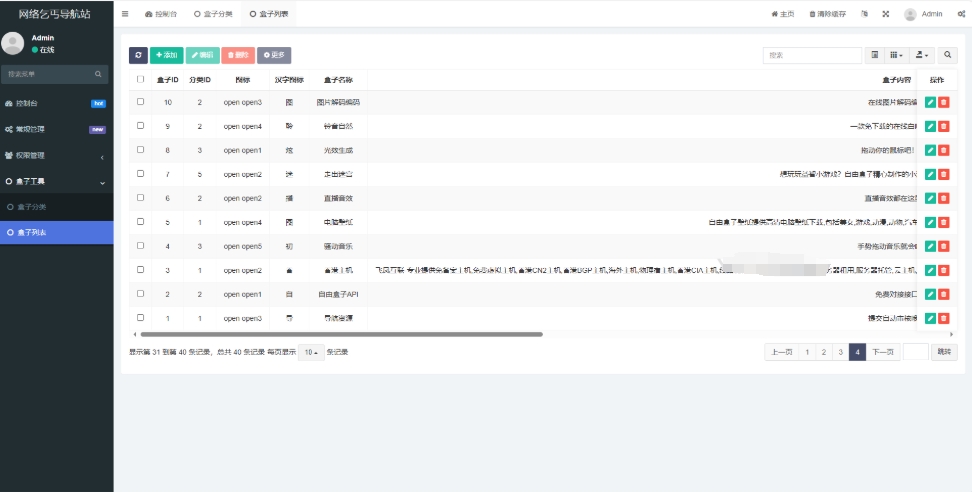This screenshot has width=972, height=492.
Task: Toggle the sidebar with the hamburger icon
Action: click(125, 14)
